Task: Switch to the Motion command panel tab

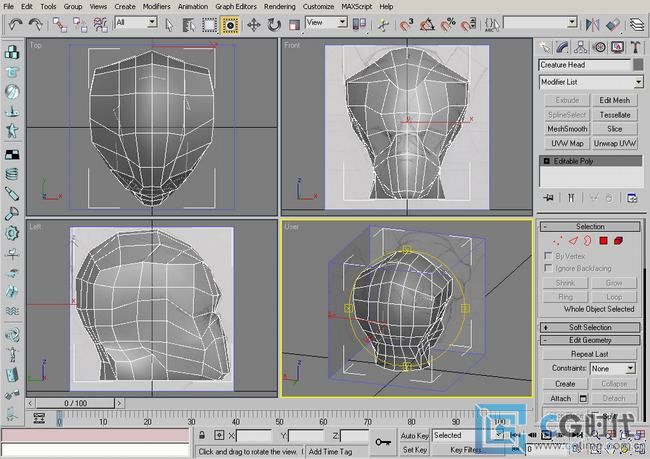Action: 599,47
